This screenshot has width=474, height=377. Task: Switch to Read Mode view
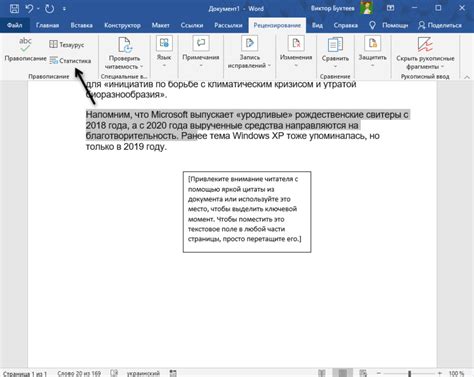click(x=321, y=373)
